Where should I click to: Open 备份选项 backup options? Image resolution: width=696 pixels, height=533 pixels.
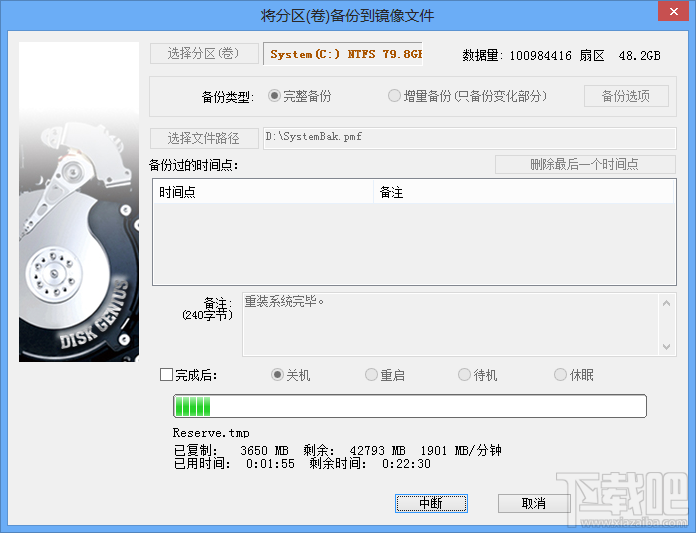(x=626, y=96)
